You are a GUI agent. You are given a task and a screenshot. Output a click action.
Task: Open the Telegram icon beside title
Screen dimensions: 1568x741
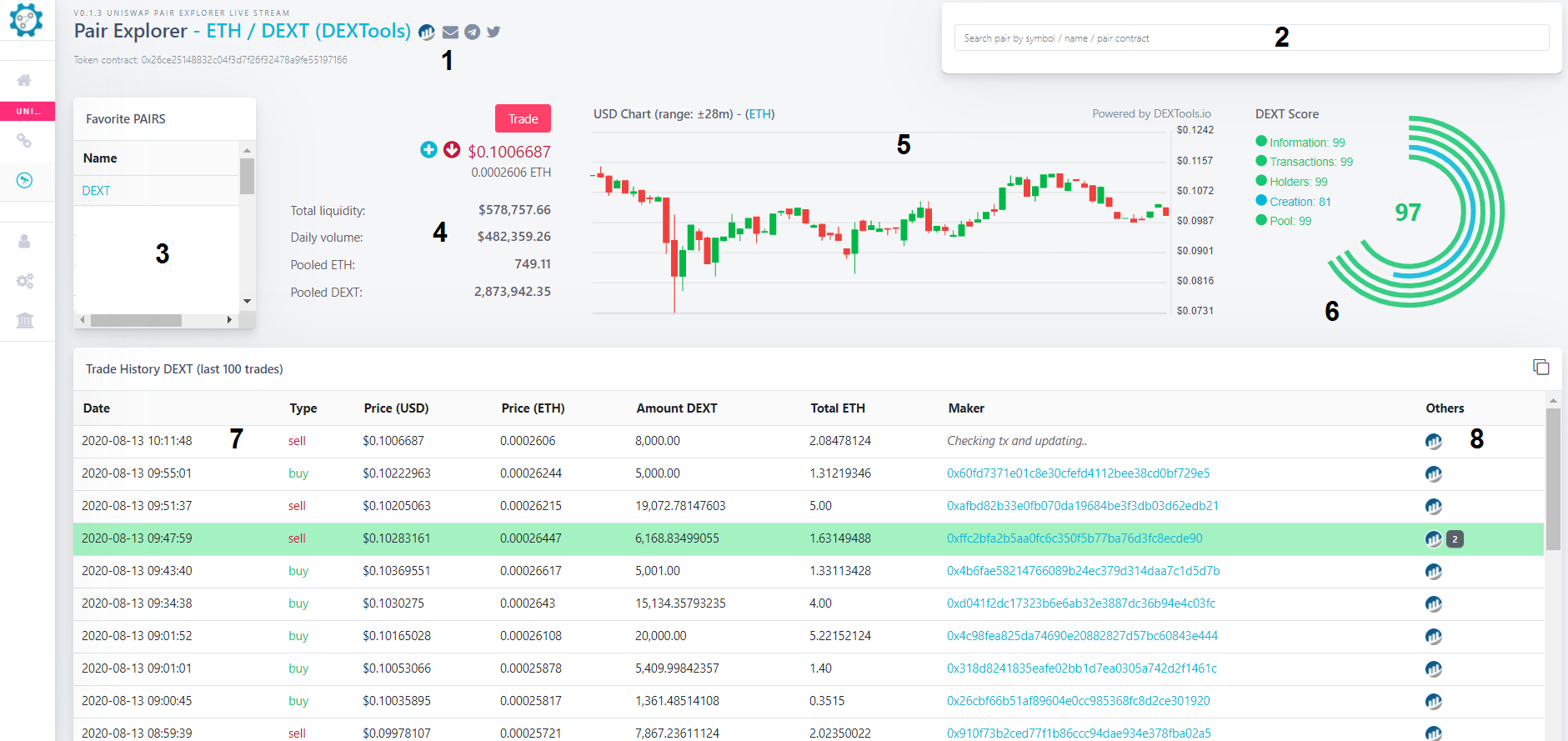tap(473, 32)
